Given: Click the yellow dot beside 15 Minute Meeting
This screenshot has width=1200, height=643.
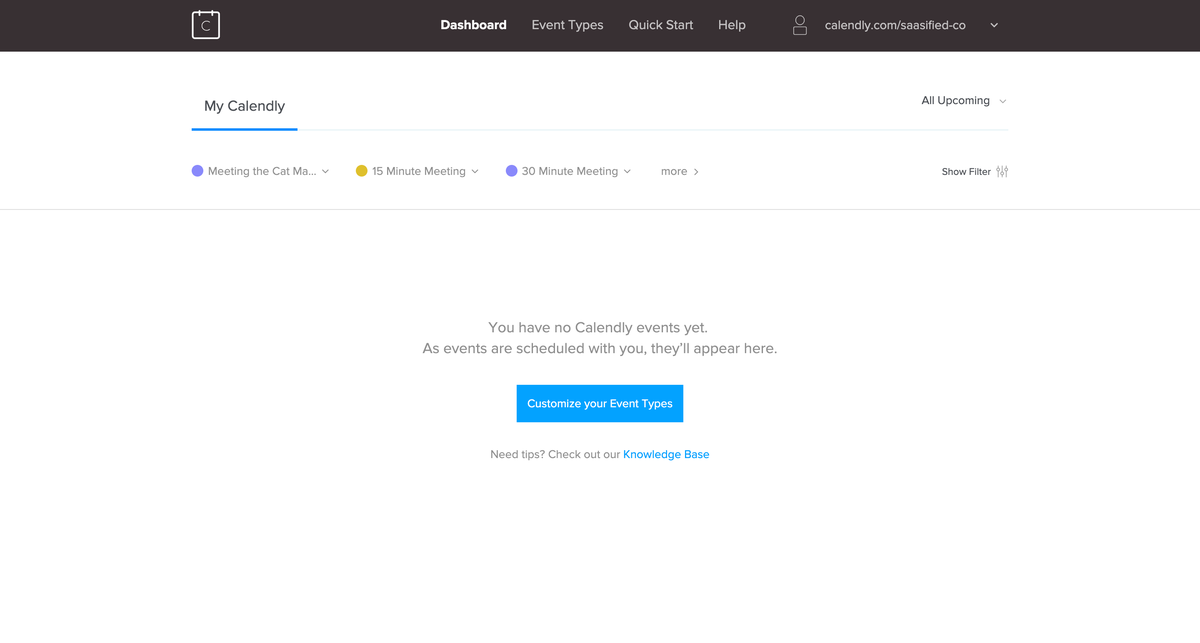Looking at the screenshot, I should [x=362, y=171].
